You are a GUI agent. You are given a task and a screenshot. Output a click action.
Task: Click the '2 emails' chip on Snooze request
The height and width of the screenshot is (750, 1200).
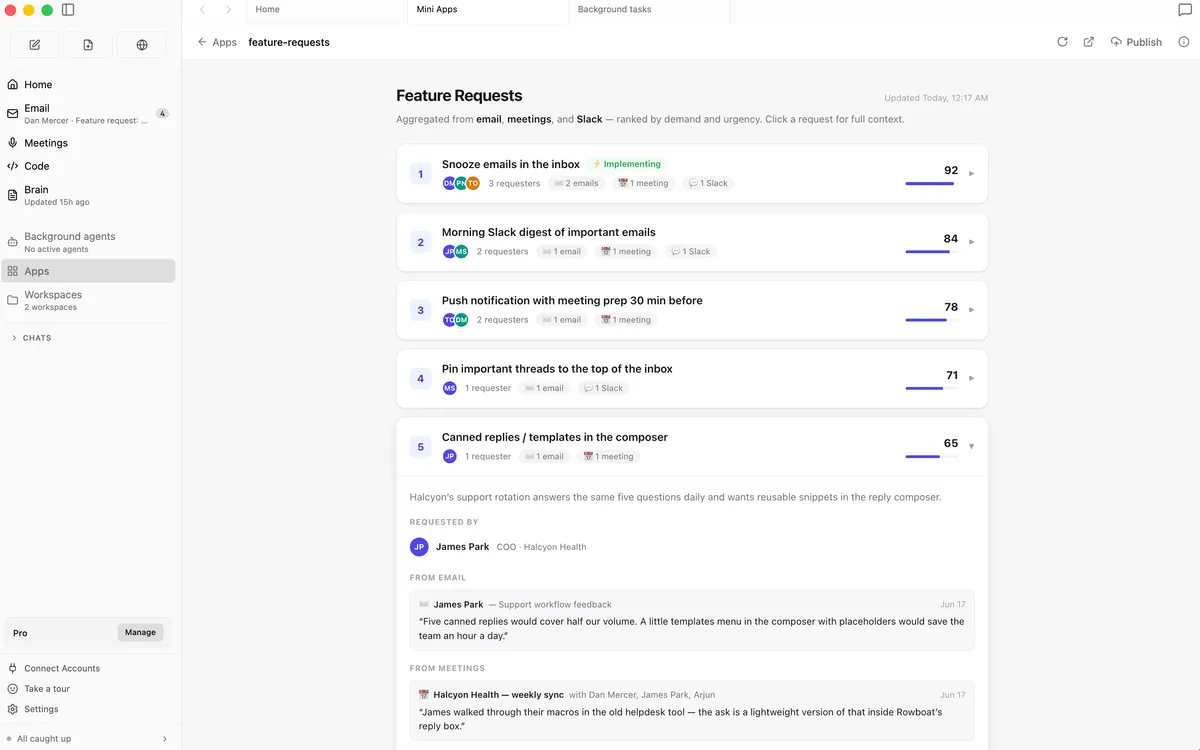point(576,183)
